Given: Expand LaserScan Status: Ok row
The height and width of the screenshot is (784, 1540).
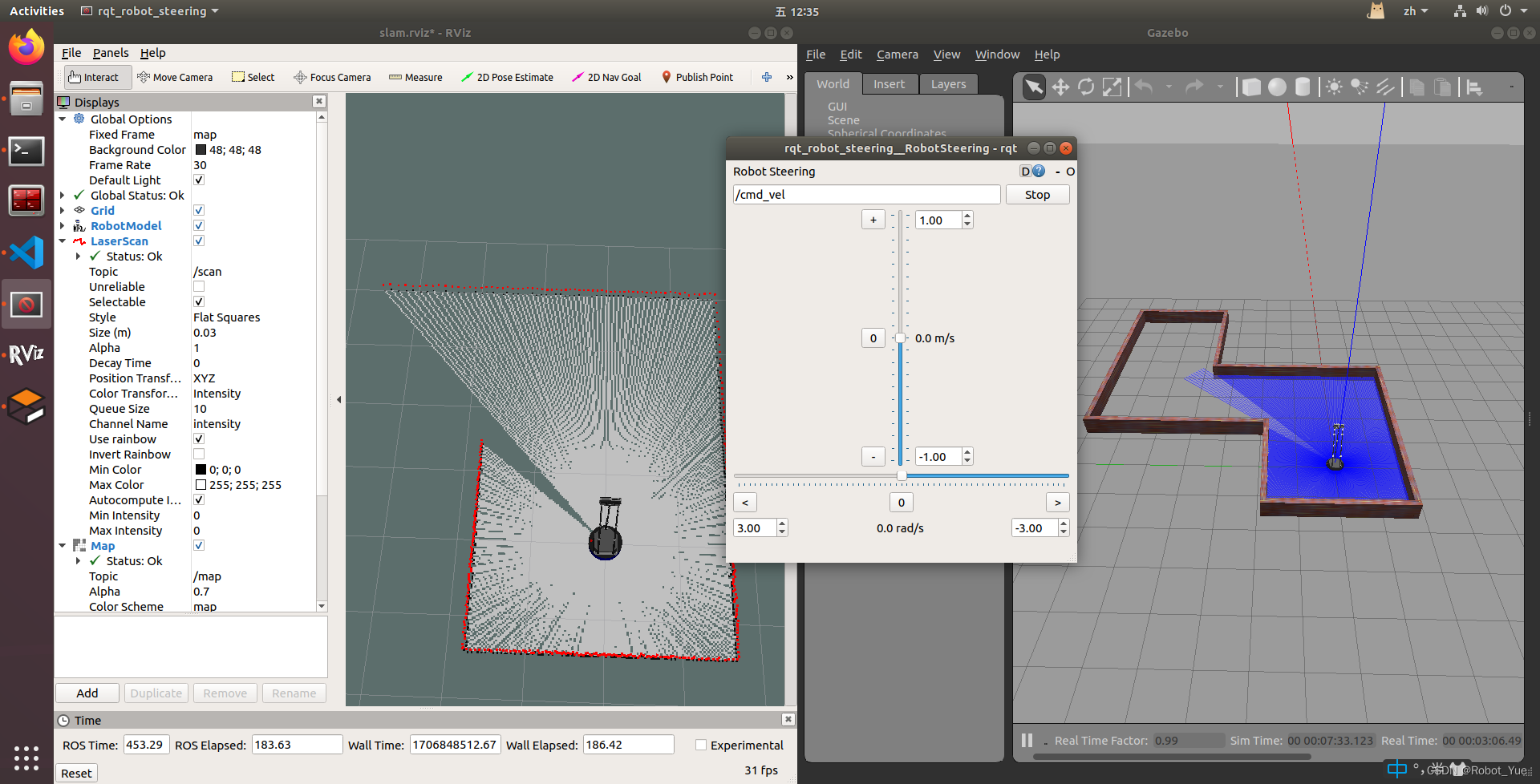Looking at the screenshot, I should [x=78, y=256].
